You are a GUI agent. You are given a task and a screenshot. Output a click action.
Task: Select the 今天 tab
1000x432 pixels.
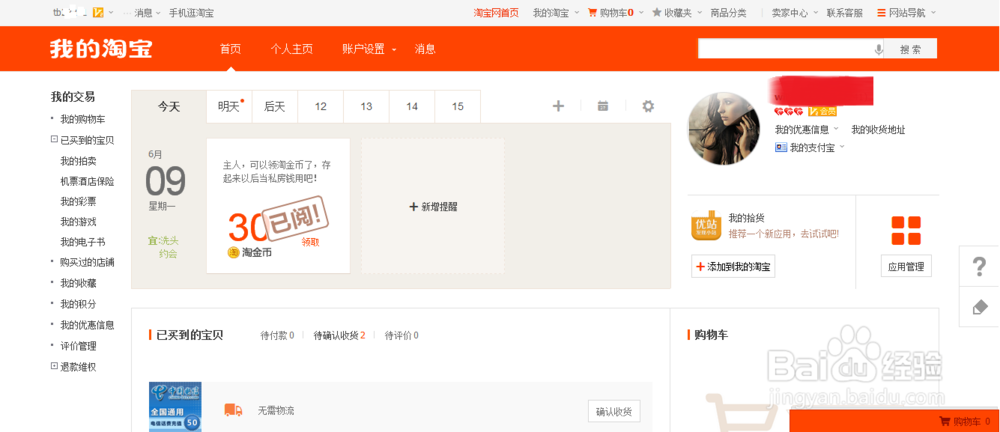[x=169, y=107]
